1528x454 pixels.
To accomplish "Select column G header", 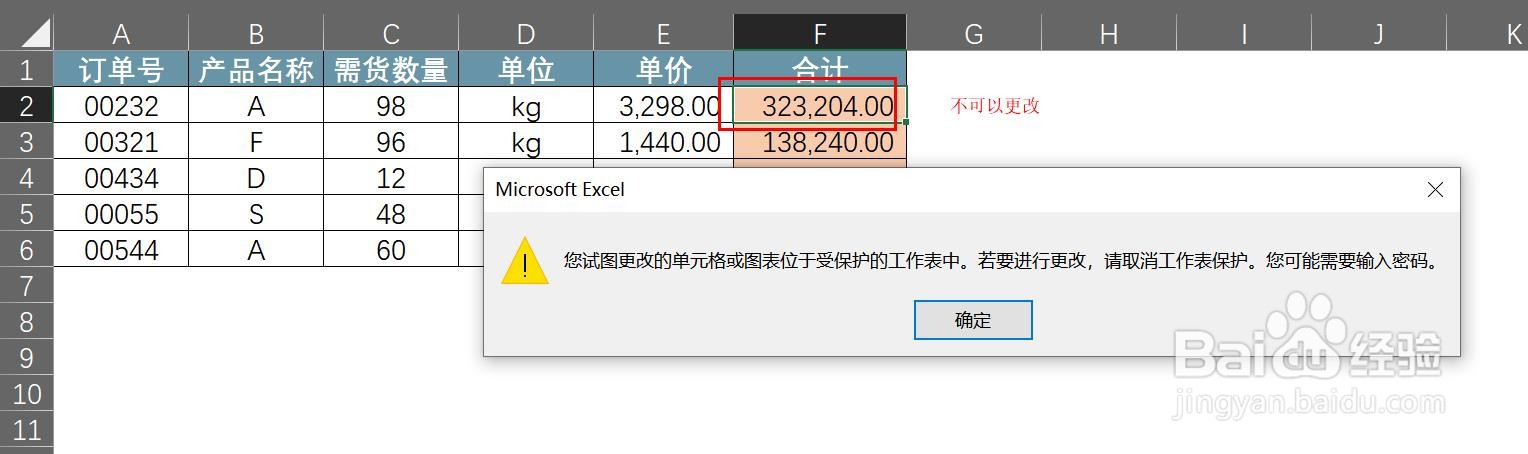I will coord(974,33).
